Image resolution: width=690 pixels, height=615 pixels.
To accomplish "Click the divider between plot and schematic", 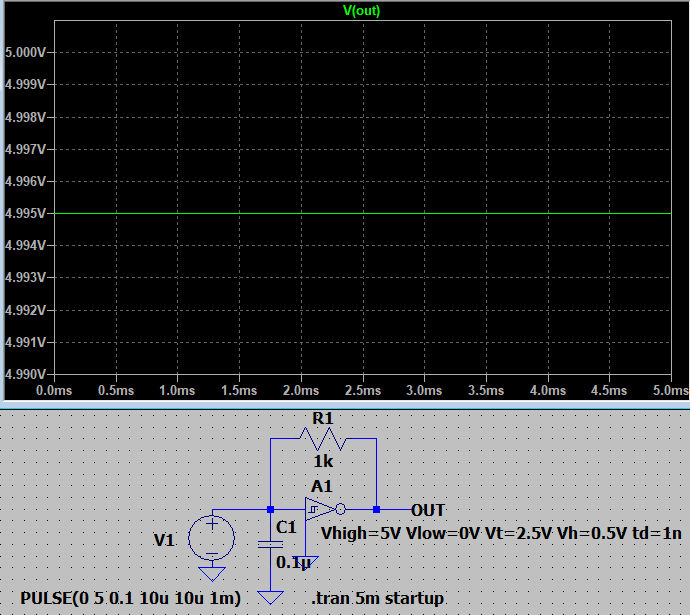I will 345,404.
